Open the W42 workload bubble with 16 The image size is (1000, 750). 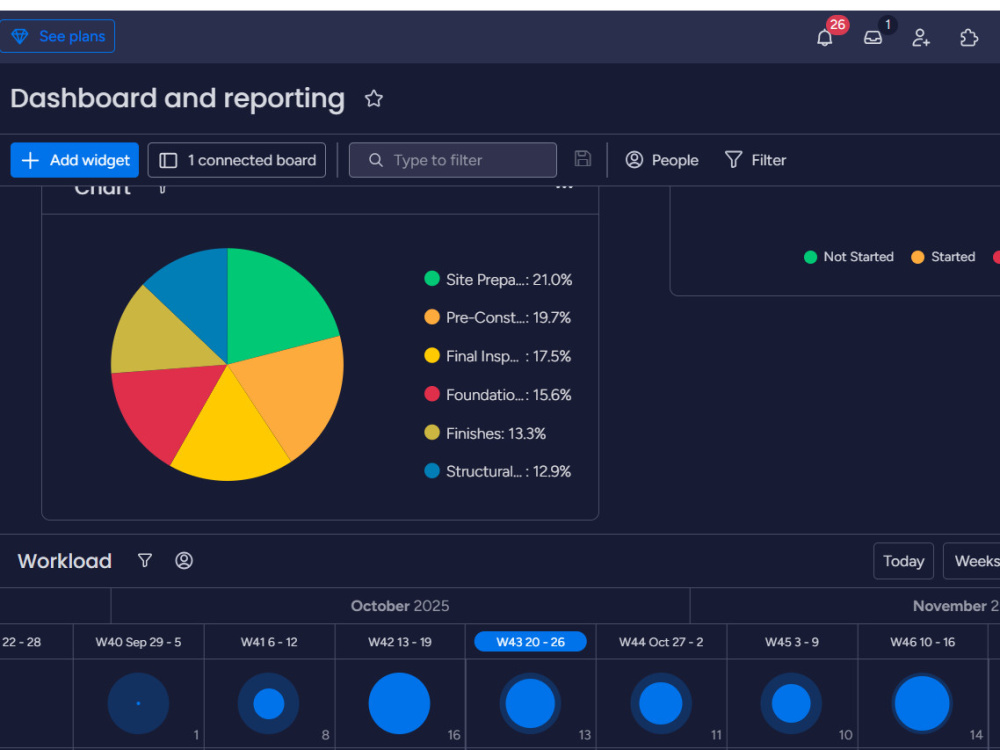(x=399, y=703)
